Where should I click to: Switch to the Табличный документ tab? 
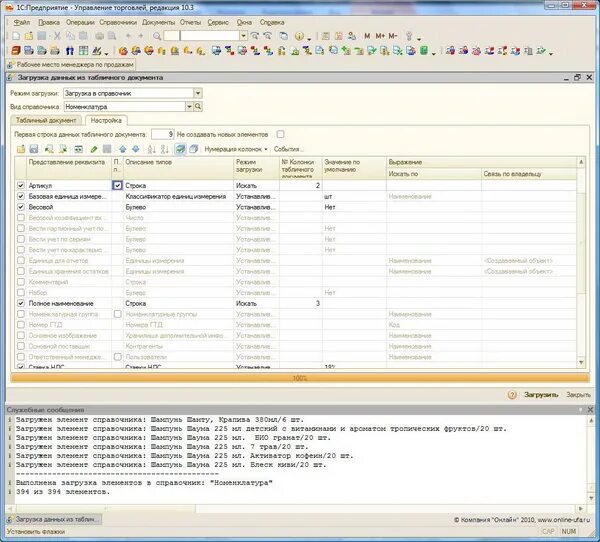point(46,120)
